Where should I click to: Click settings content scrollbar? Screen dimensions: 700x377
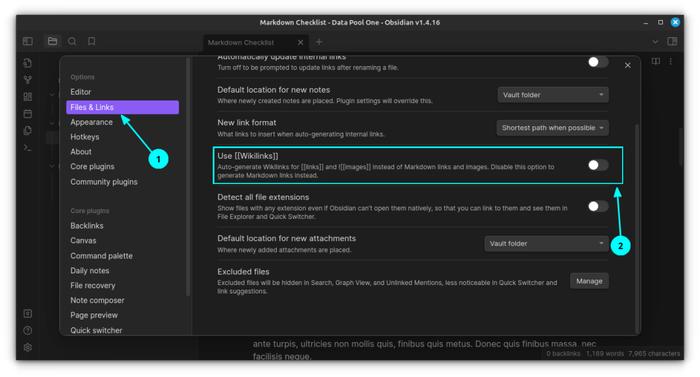[637, 228]
